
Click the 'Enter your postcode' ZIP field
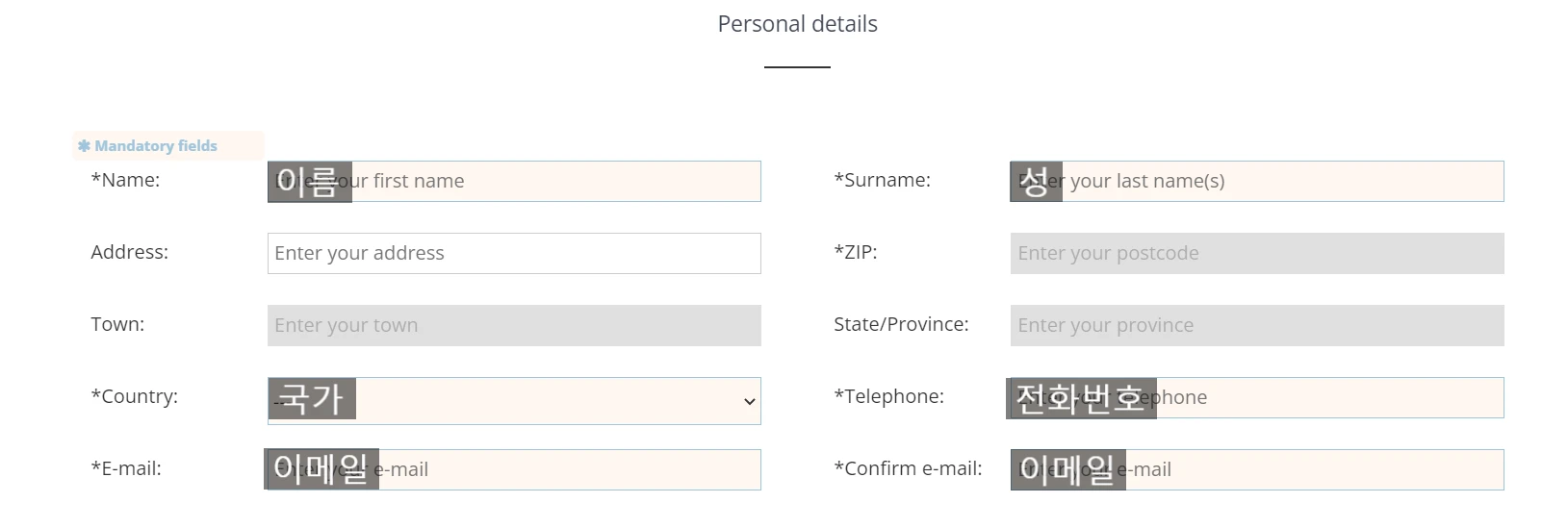(x=1256, y=254)
